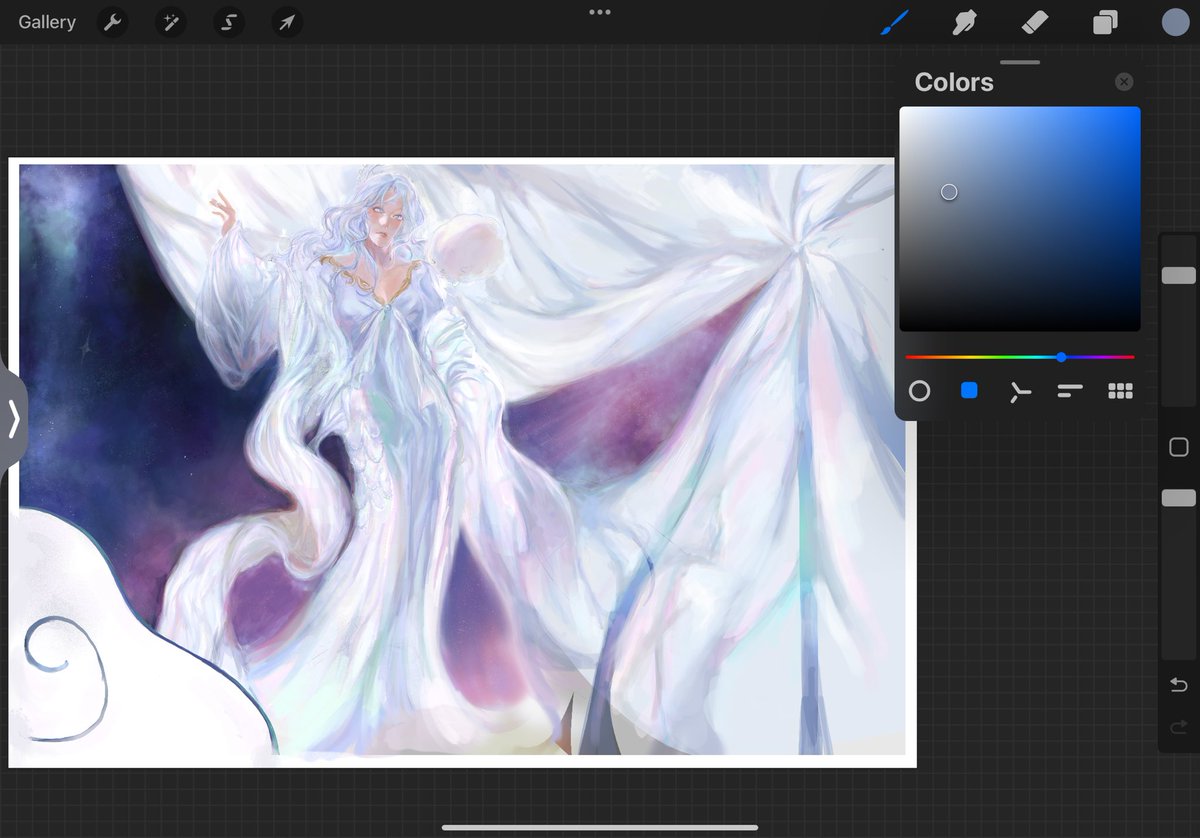This screenshot has height=838, width=1200.
Task: Tap the three-dot menu at top center
Action: 600,12
